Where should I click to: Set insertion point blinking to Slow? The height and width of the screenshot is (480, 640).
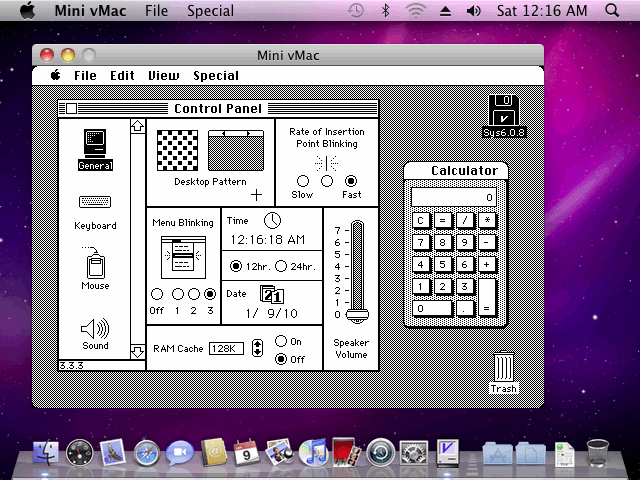302,181
